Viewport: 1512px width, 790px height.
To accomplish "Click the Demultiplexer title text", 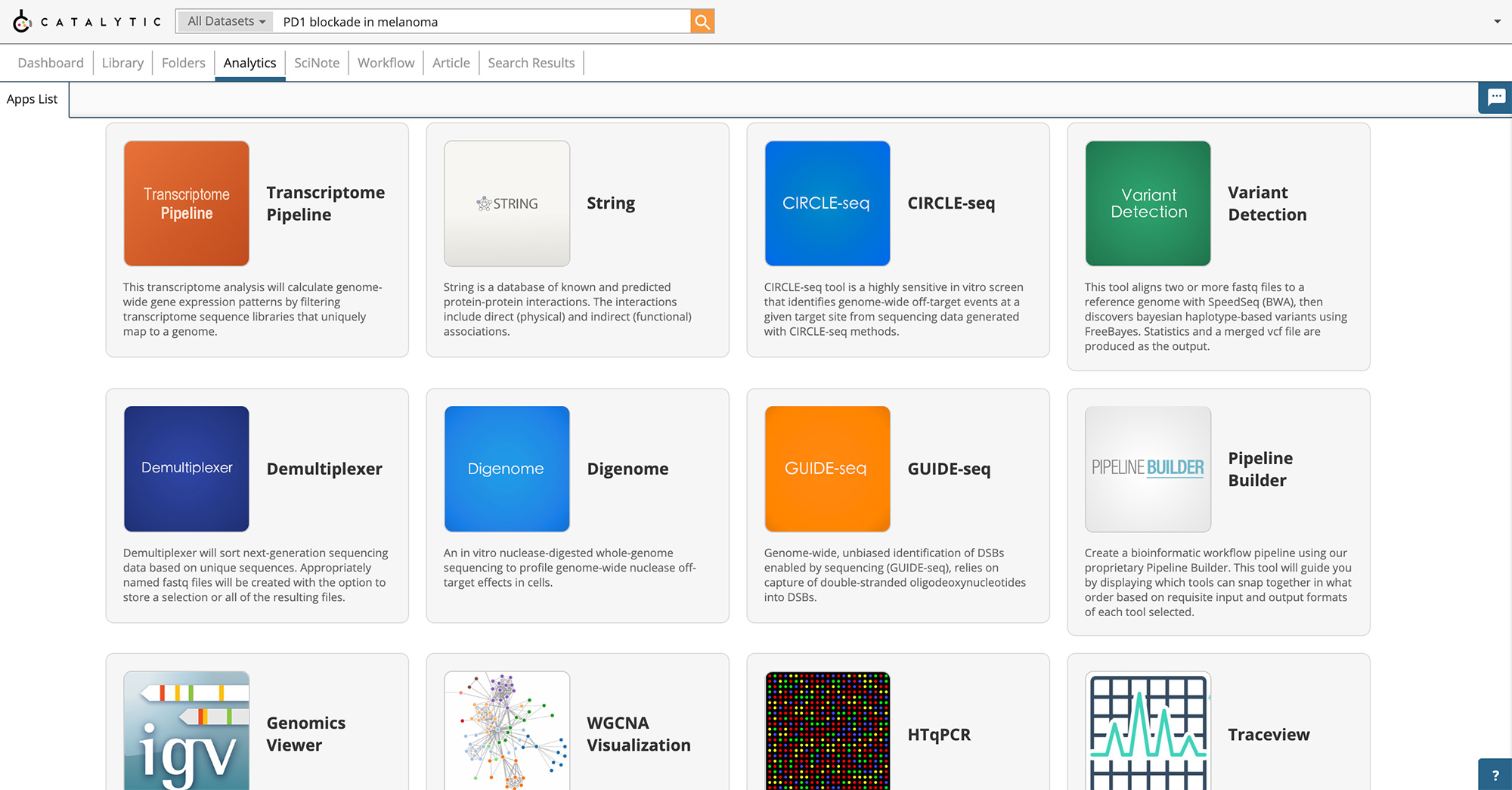I will click(324, 469).
